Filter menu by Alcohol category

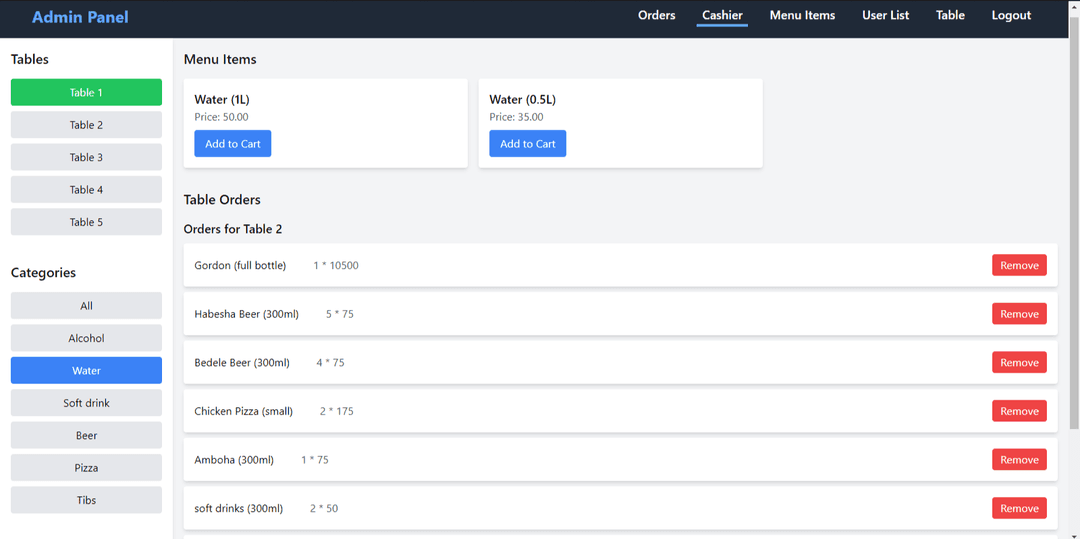(x=86, y=338)
